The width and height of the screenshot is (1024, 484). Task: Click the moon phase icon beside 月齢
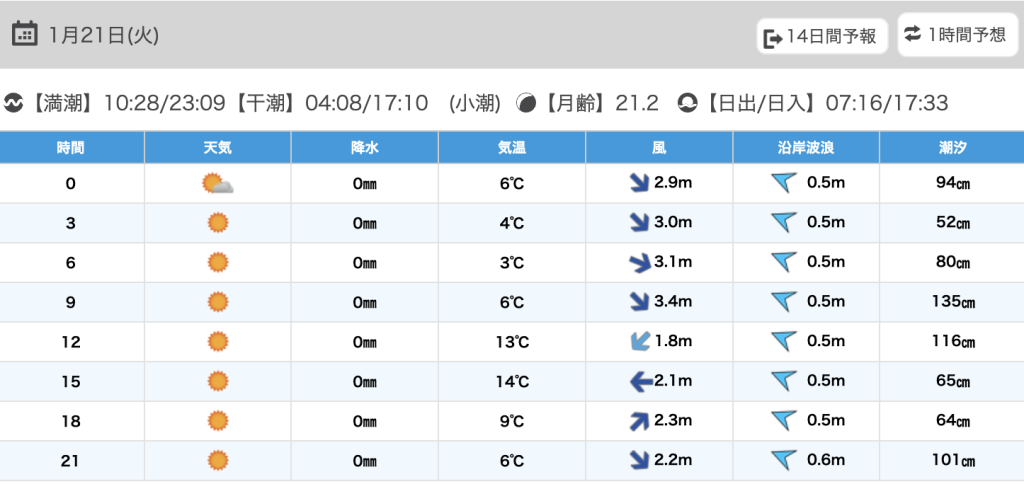click(525, 103)
